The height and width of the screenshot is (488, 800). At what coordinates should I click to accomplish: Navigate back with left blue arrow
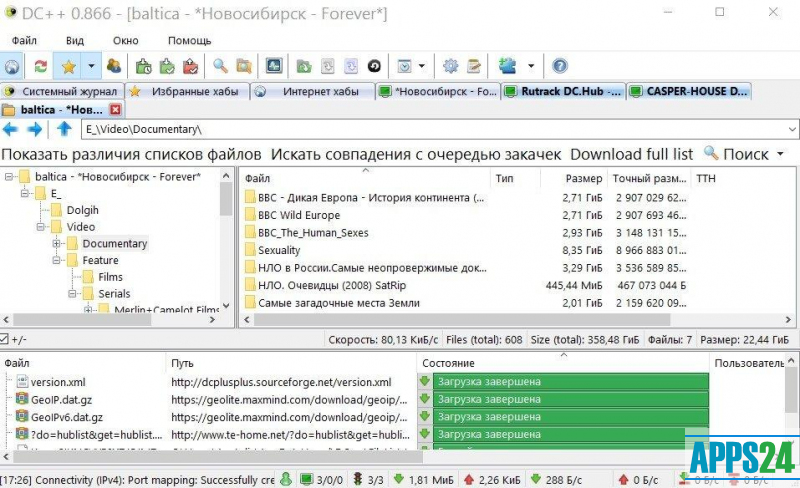tap(10, 130)
